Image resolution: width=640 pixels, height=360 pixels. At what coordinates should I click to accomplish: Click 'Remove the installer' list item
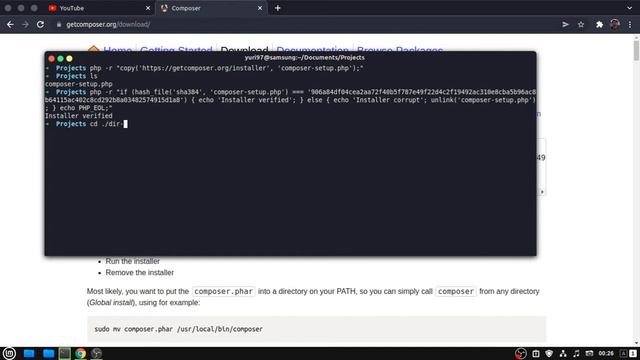pos(140,273)
